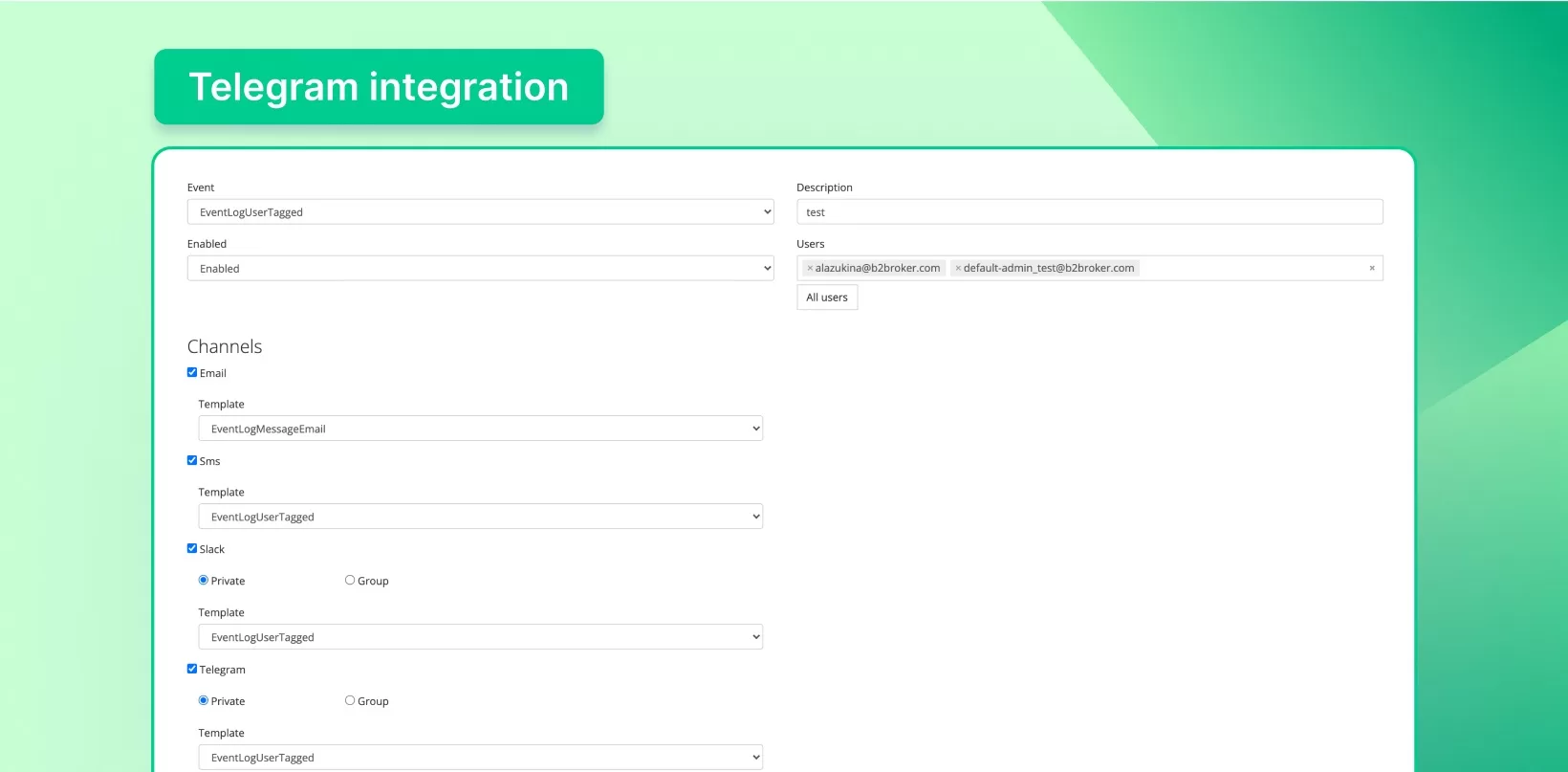Click the Channels section heading
The image size is (1568, 772).
(225, 346)
